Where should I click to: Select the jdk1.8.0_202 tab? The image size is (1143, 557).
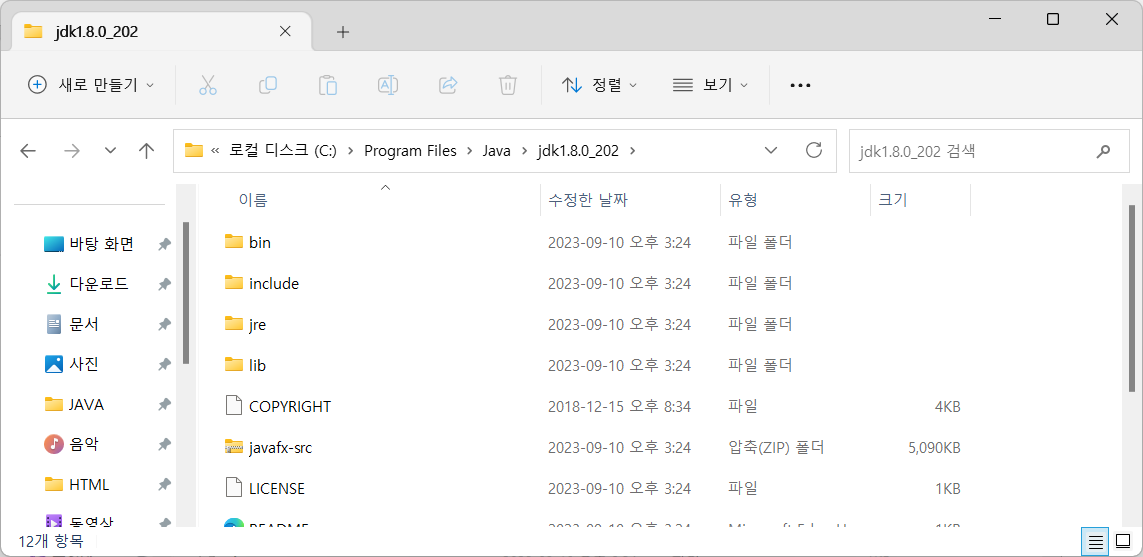tap(160, 31)
